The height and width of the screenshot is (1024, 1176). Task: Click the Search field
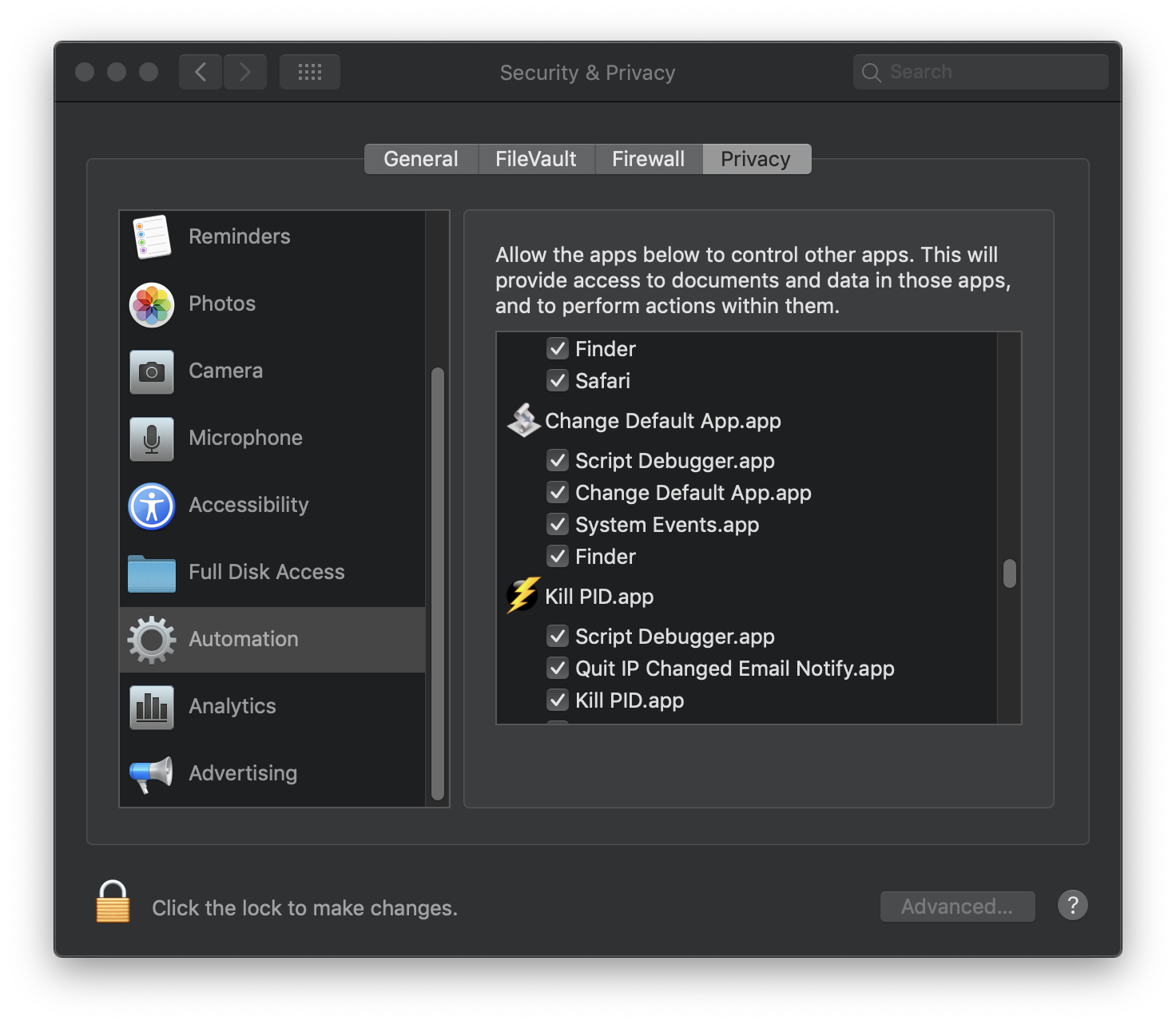[981, 72]
